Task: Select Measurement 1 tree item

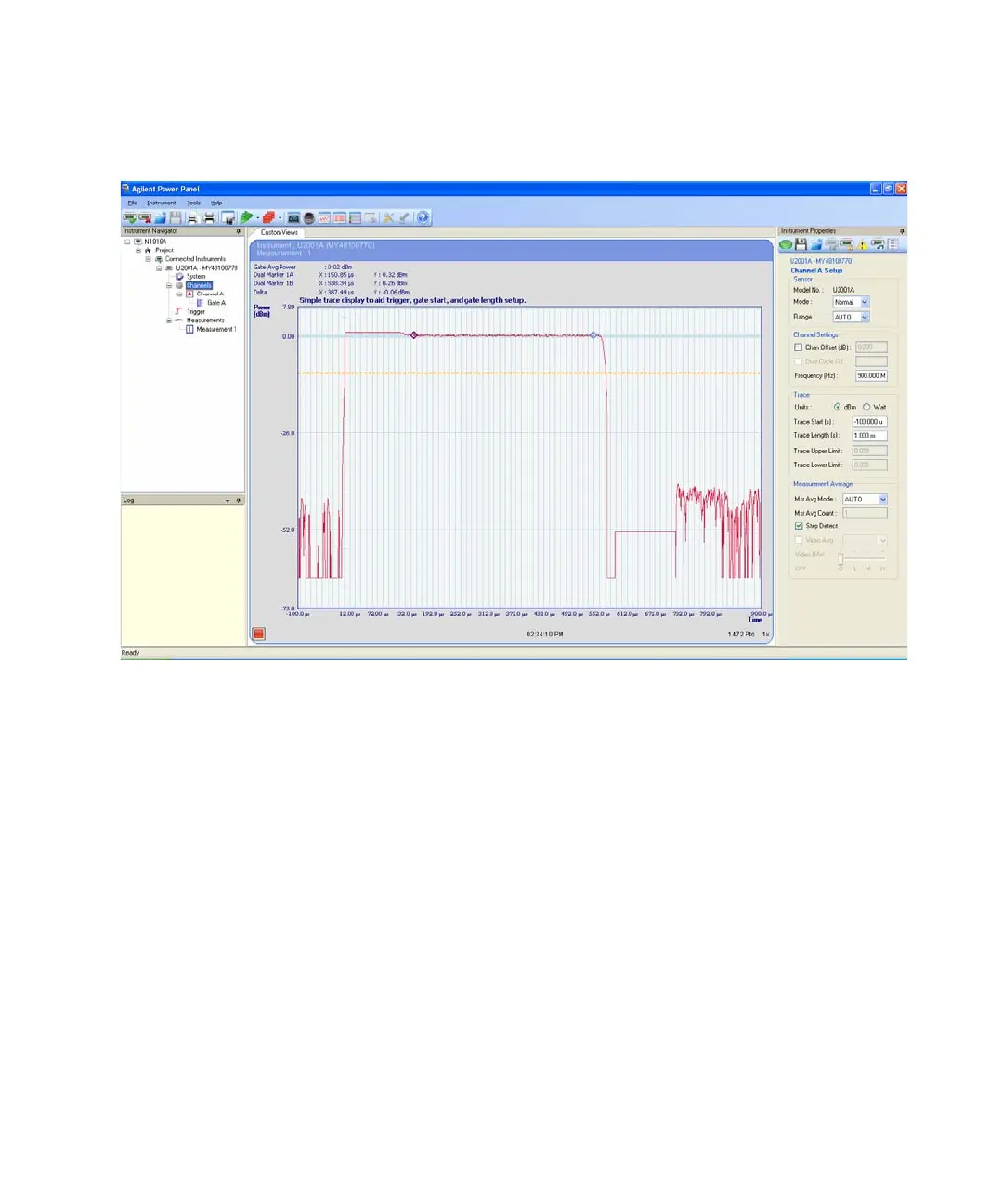Action: pos(216,329)
